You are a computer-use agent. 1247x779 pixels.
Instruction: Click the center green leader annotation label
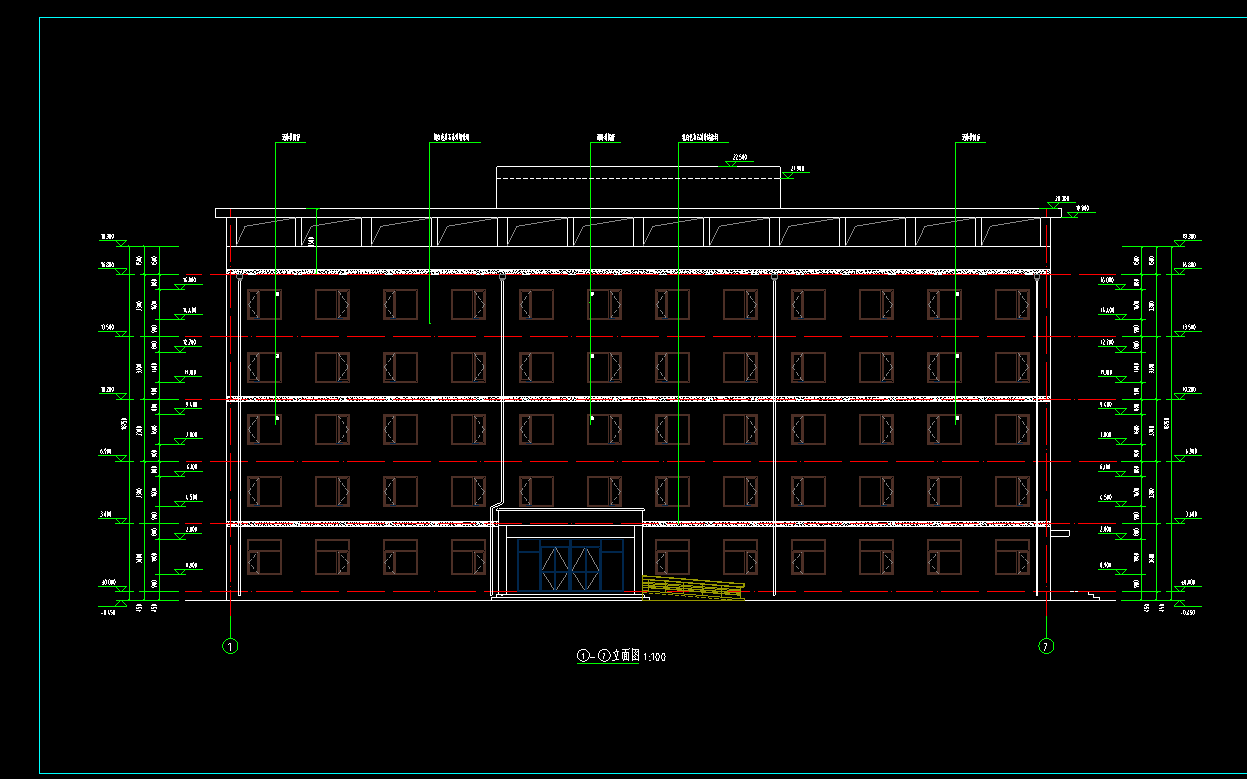point(606,138)
